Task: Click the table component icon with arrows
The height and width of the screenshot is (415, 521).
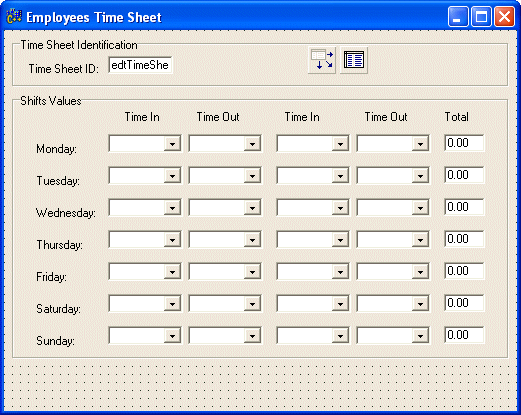Action: [322, 60]
